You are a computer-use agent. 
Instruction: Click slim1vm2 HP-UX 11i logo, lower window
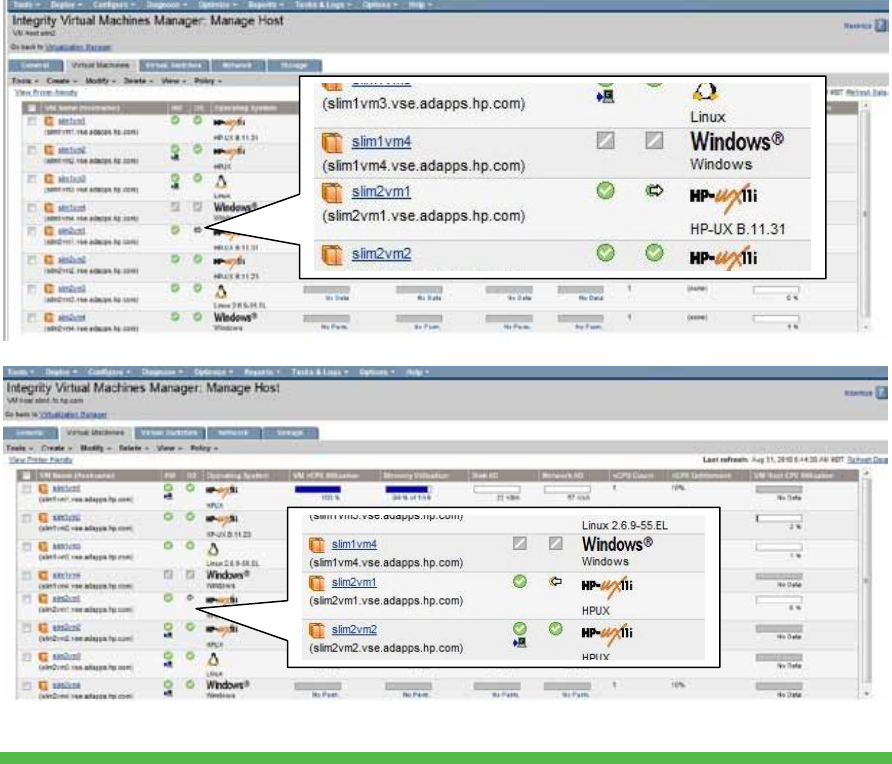(222, 519)
